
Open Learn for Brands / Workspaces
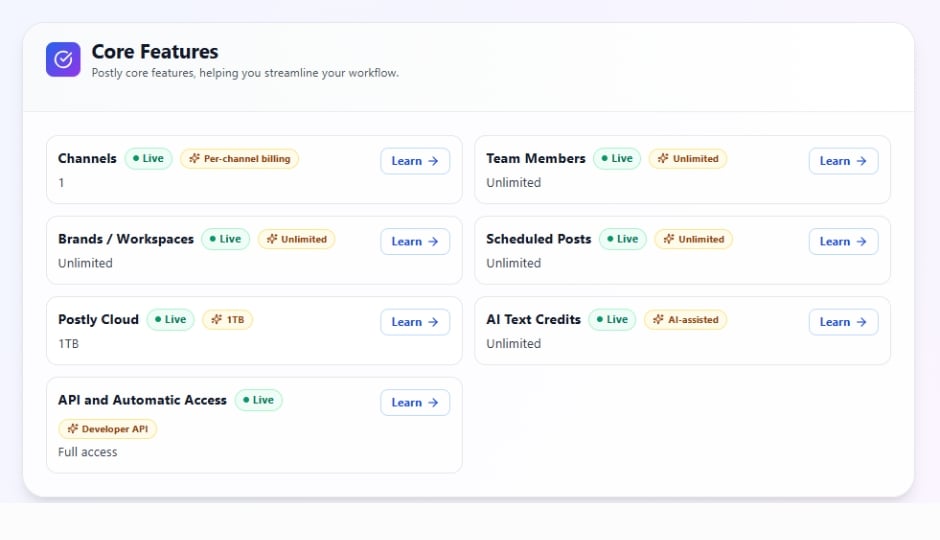pyautogui.click(x=415, y=242)
